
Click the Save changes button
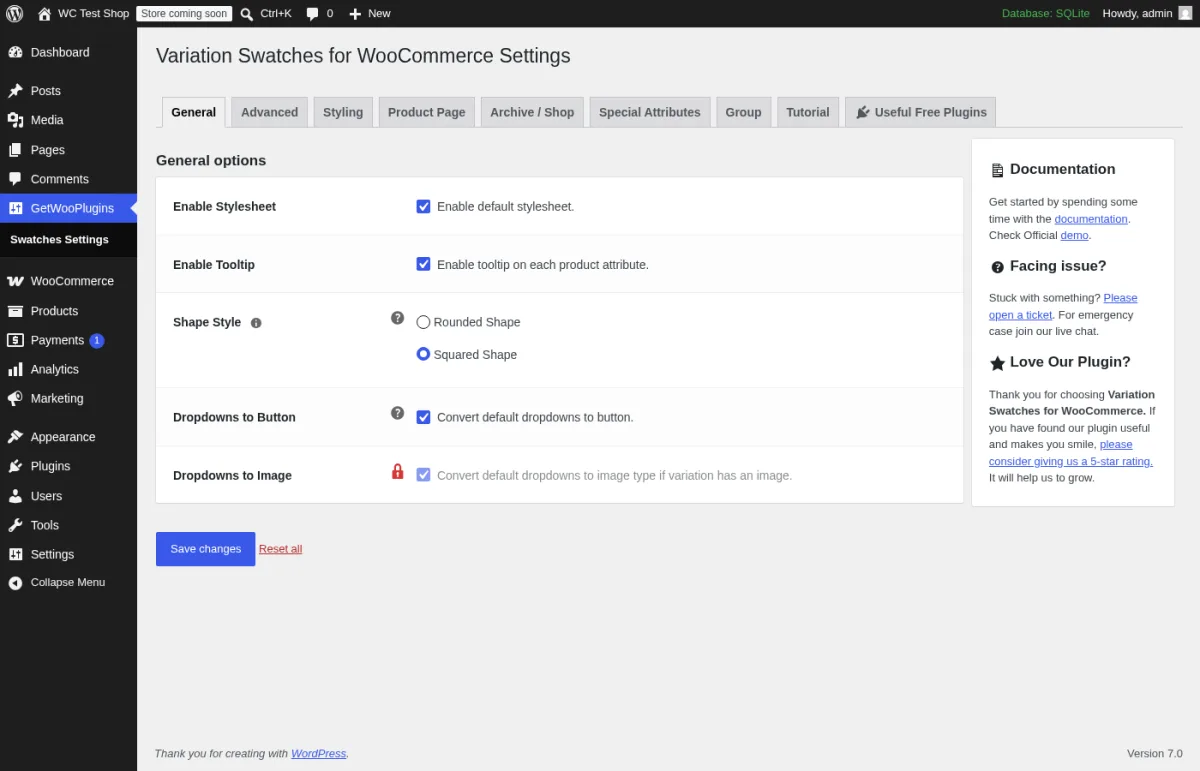[206, 549]
